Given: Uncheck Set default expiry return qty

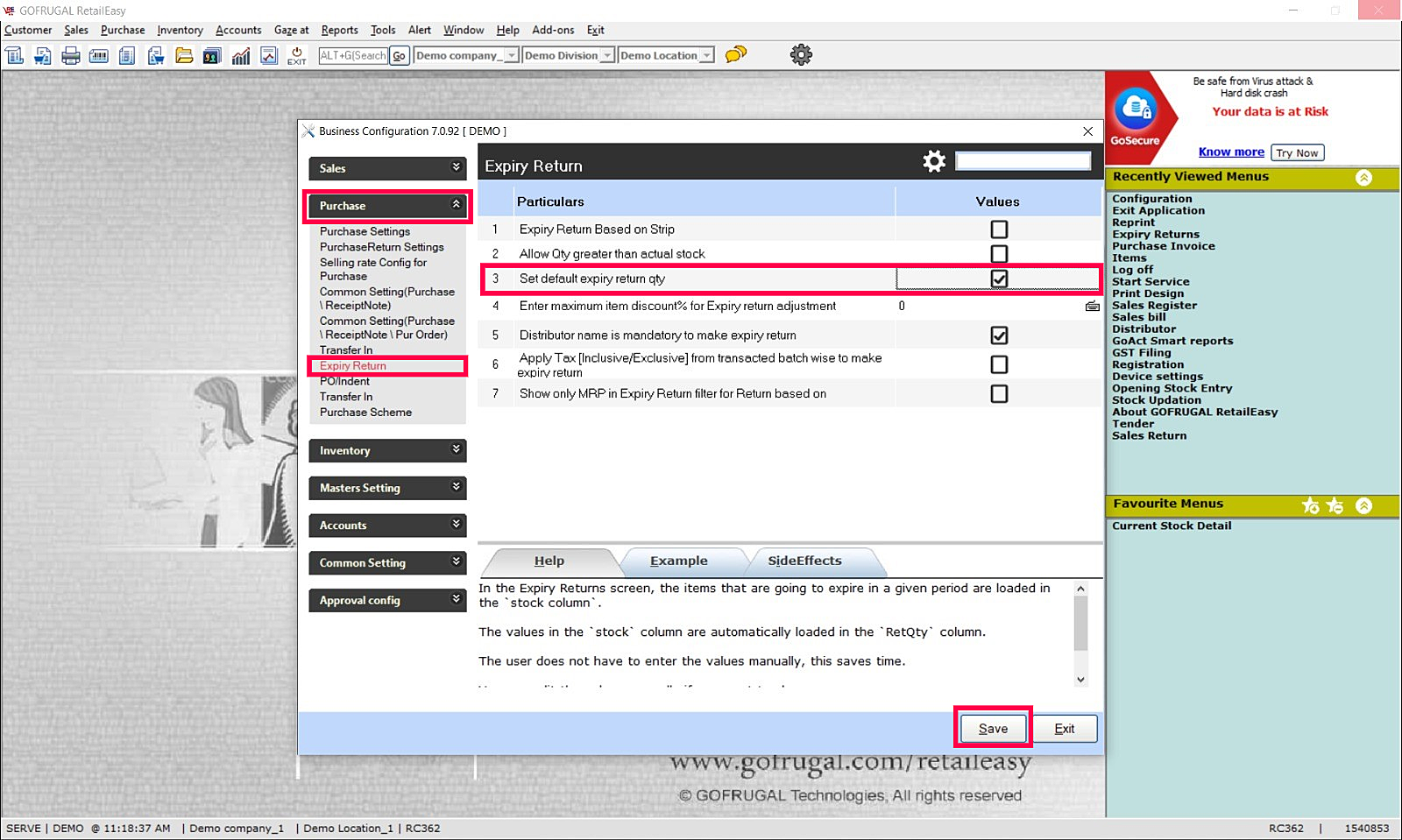Looking at the screenshot, I should pos(999,279).
